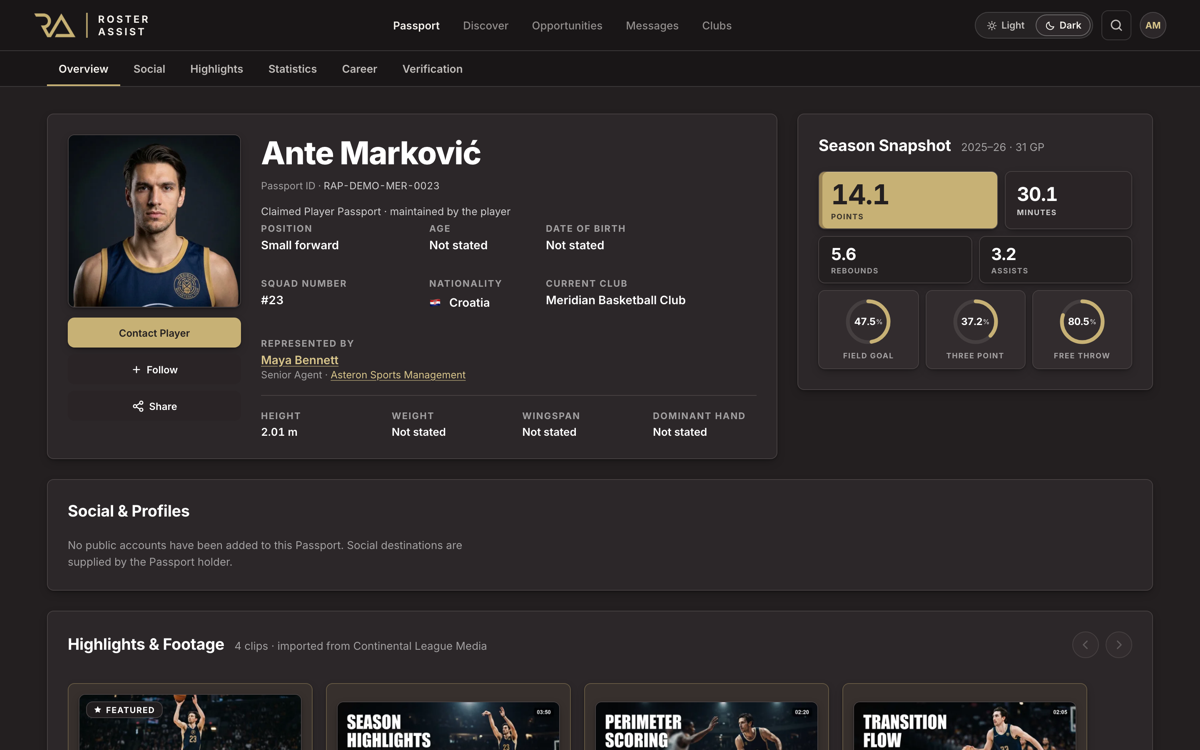Click the 5.6 Rebounds stat card
1200x750 pixels.
(895, 260)
